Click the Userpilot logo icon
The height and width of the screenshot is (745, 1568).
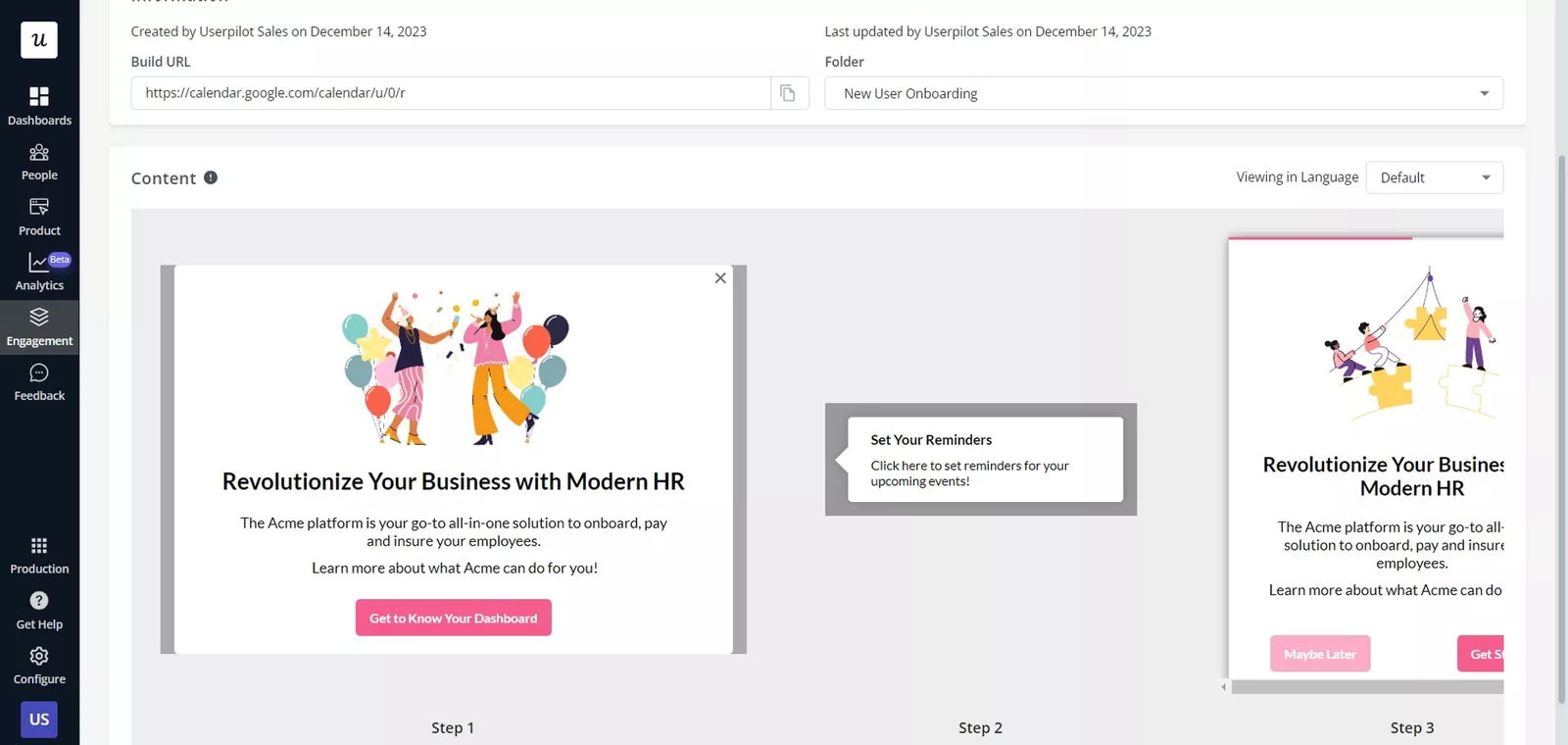(x=39, y=40)
